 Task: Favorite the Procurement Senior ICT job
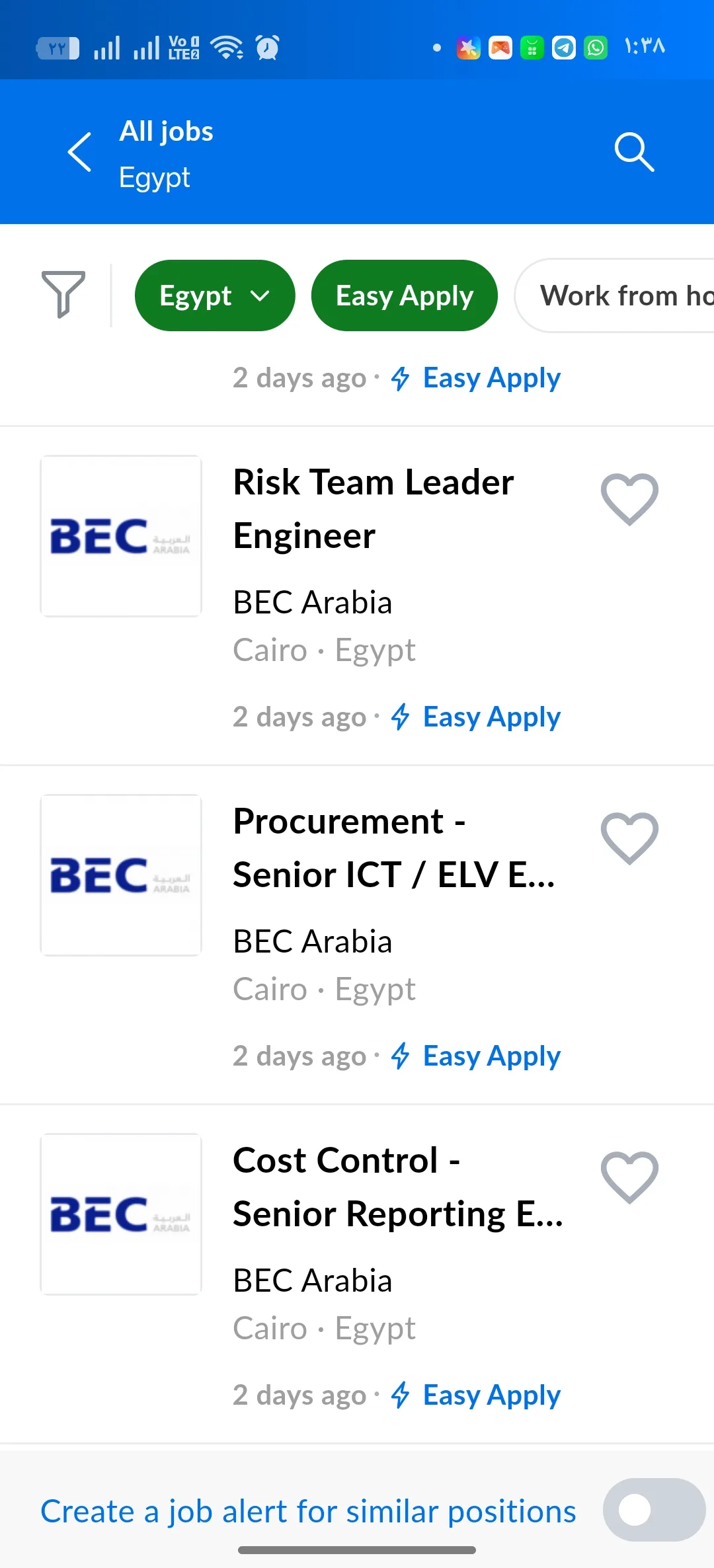(x=629, y=838)
